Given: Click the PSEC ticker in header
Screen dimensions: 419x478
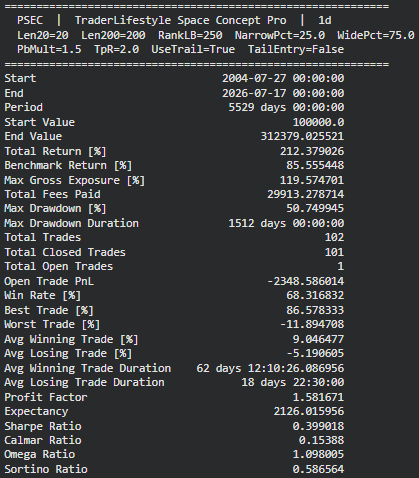Looking at the screenshot, I should [30, 20].
